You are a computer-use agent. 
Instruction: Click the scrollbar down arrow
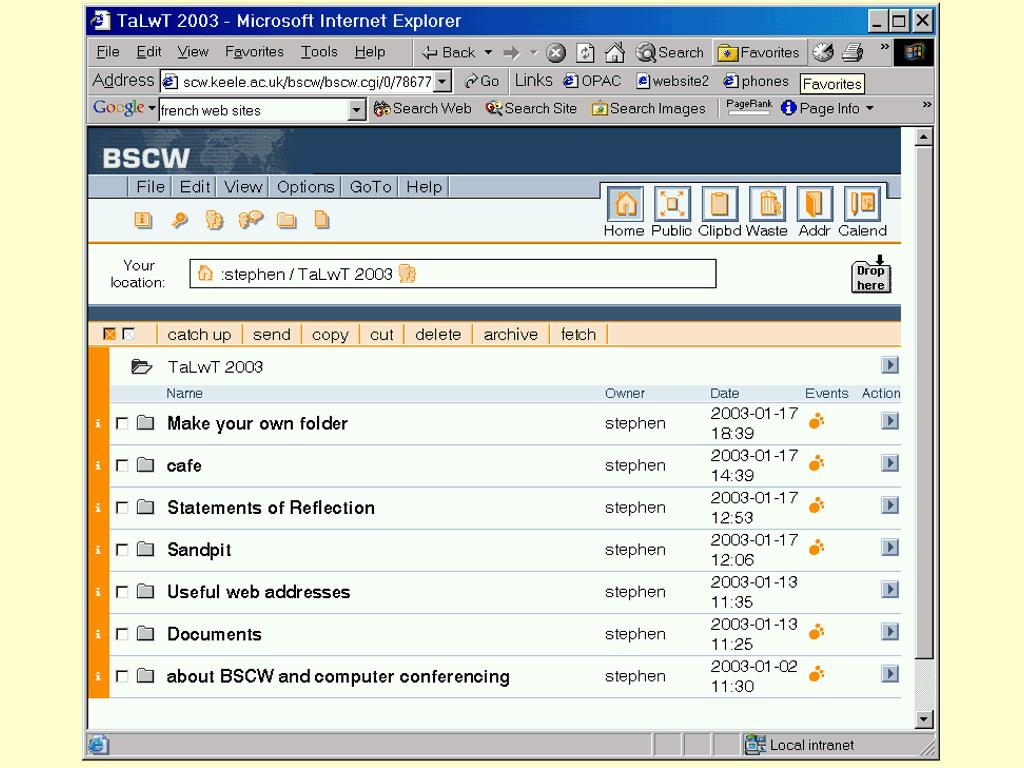tap(923, 720)
